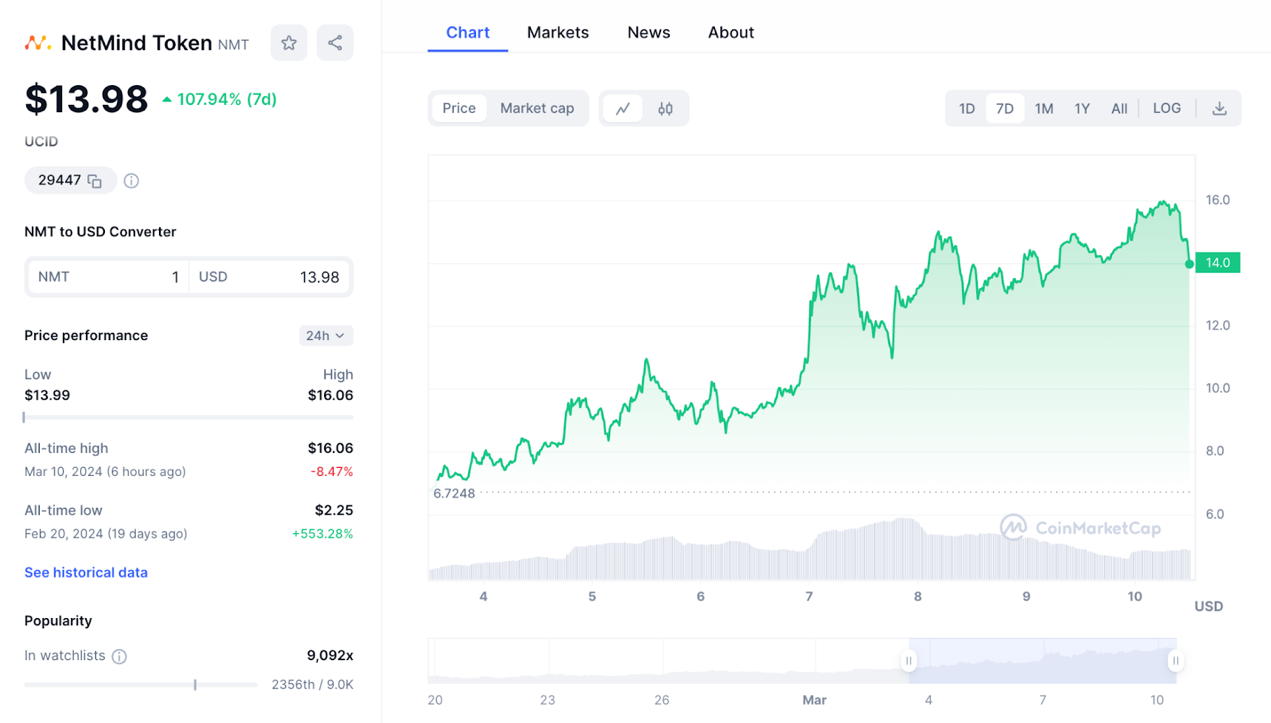Switch to candlestick chart icon

665,108
